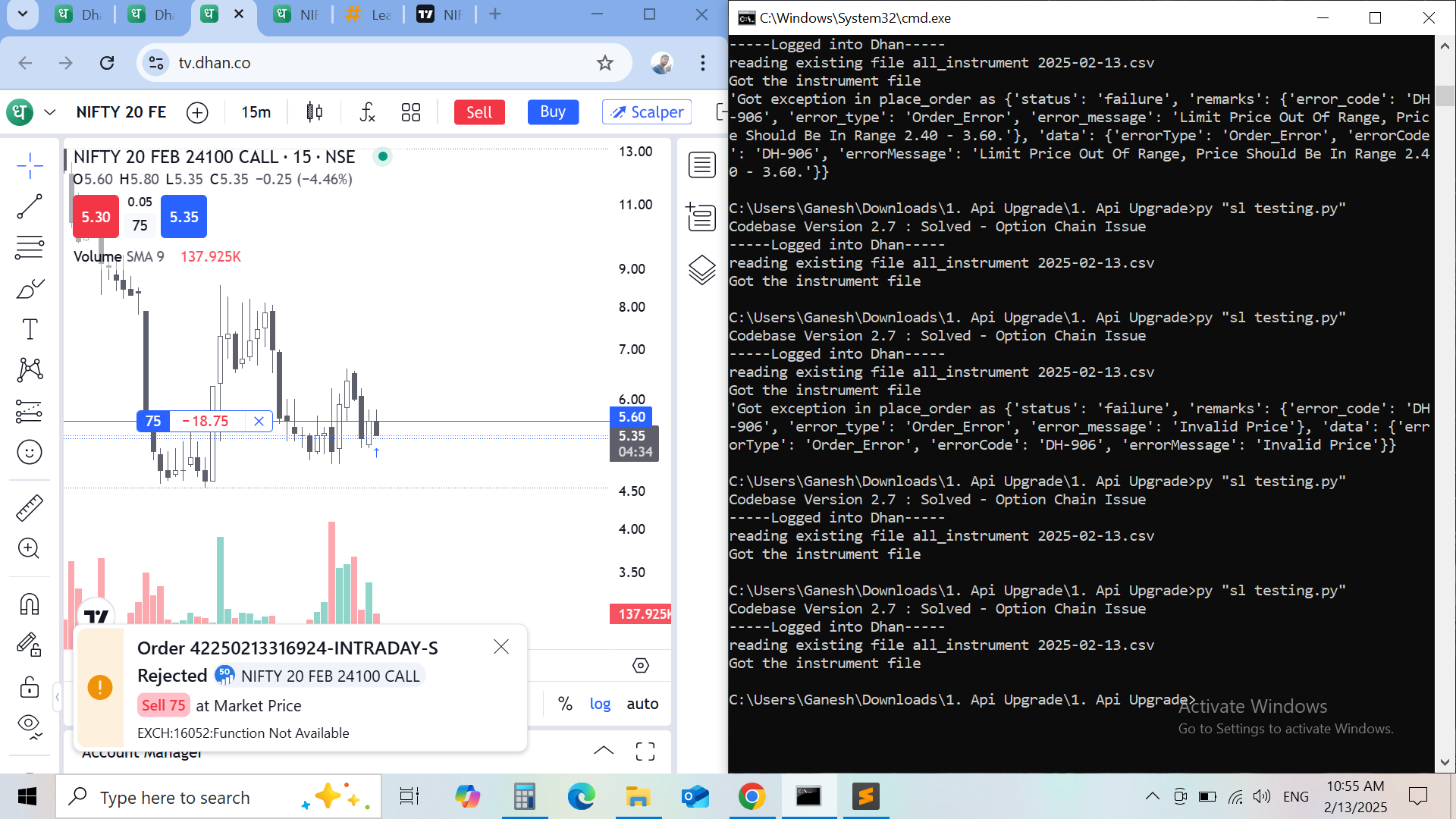This screenshot has width=1456, height=819.
Task: Open Sublime Text from the taskbar
Action: click(x=865, y=797)
